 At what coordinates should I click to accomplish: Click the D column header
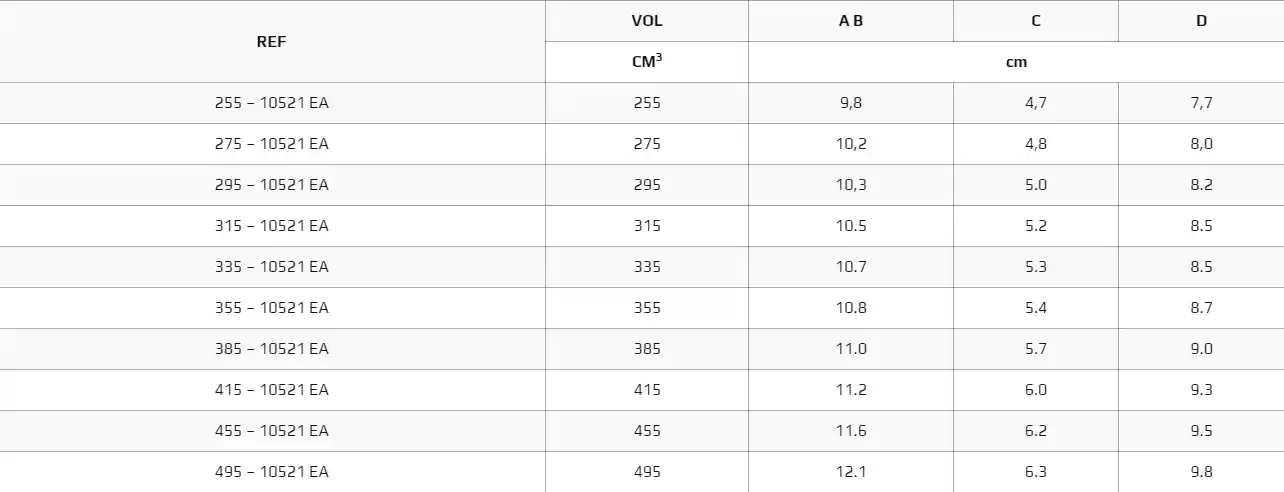tap(1201, 21)
